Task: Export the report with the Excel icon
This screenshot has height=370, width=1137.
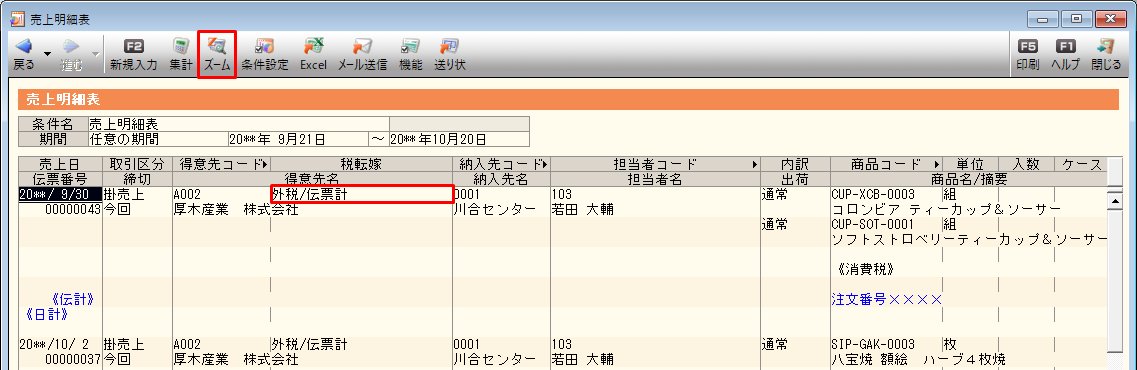Action: 313,47
